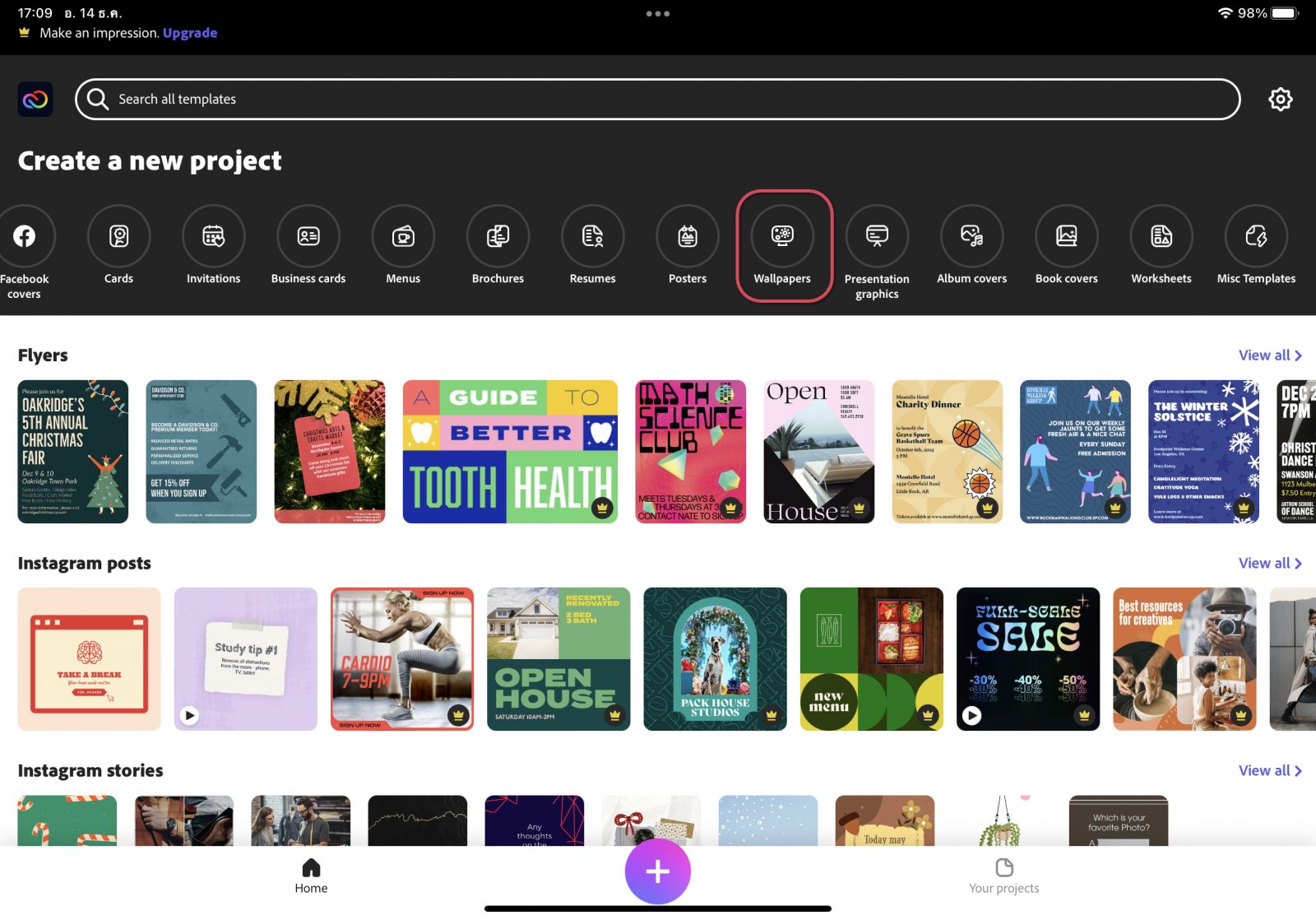
Task: Switch to Your projects tab
Action: pyautogui.click(x=1003, y=876)
